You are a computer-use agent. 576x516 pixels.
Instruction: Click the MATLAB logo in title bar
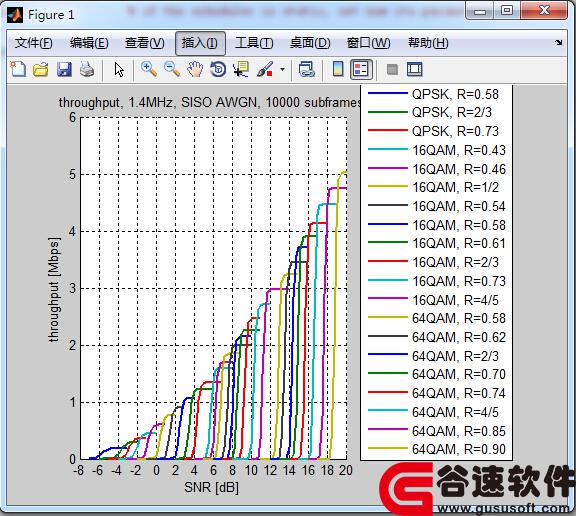pyautogui.click(x=15, y=15)
